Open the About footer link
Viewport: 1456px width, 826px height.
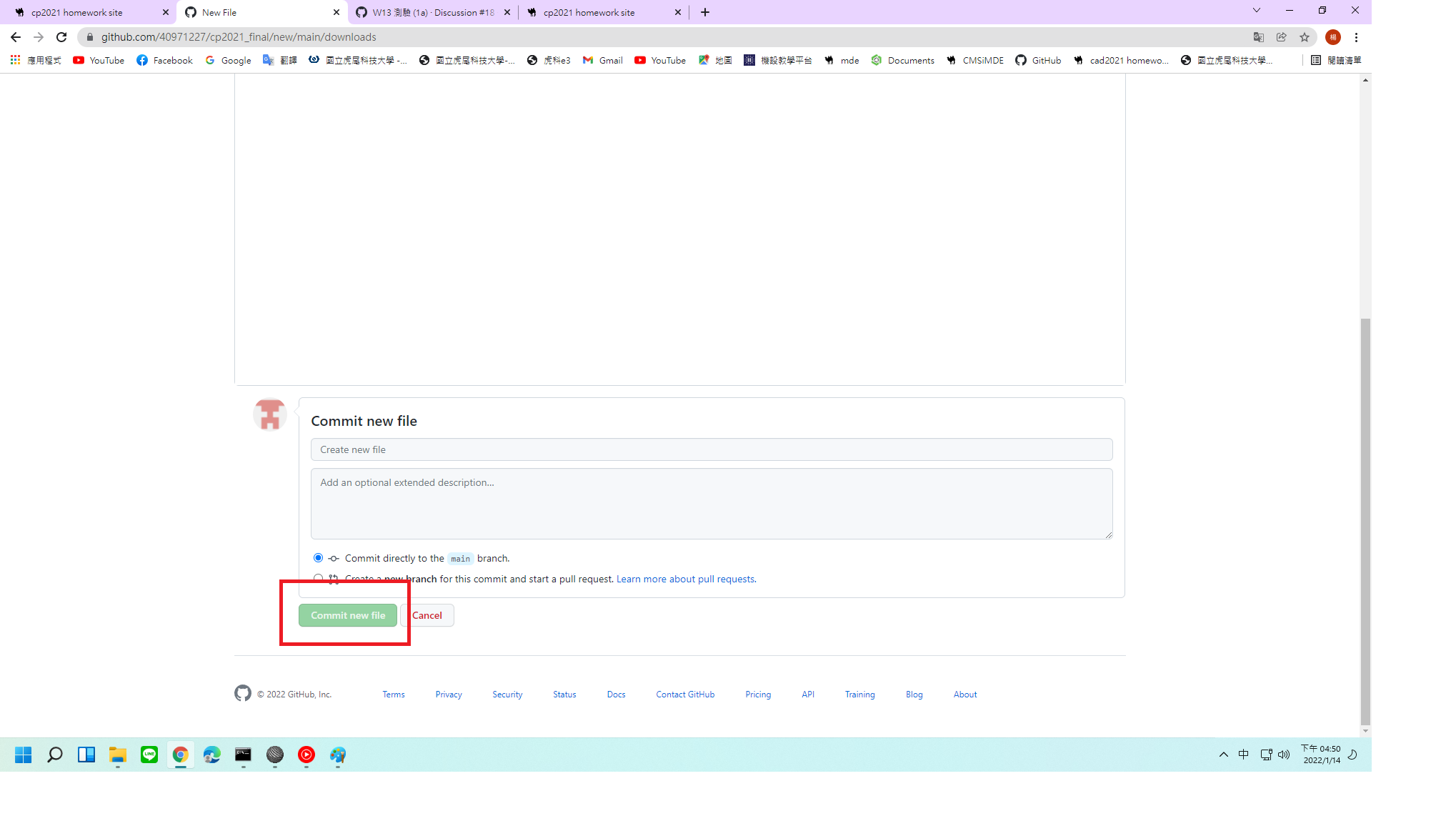(965, 695)
